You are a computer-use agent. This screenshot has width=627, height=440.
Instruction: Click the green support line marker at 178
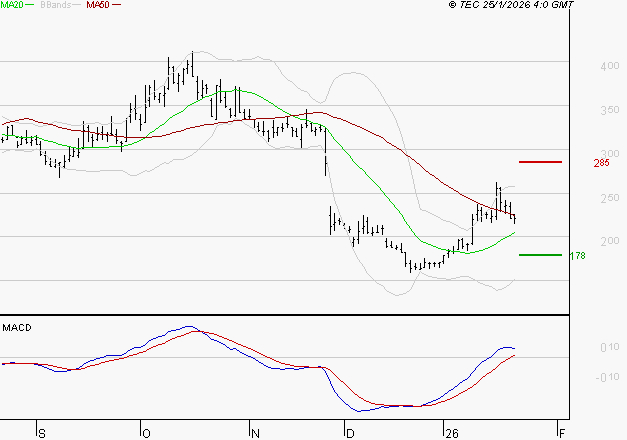pos(540,255)
